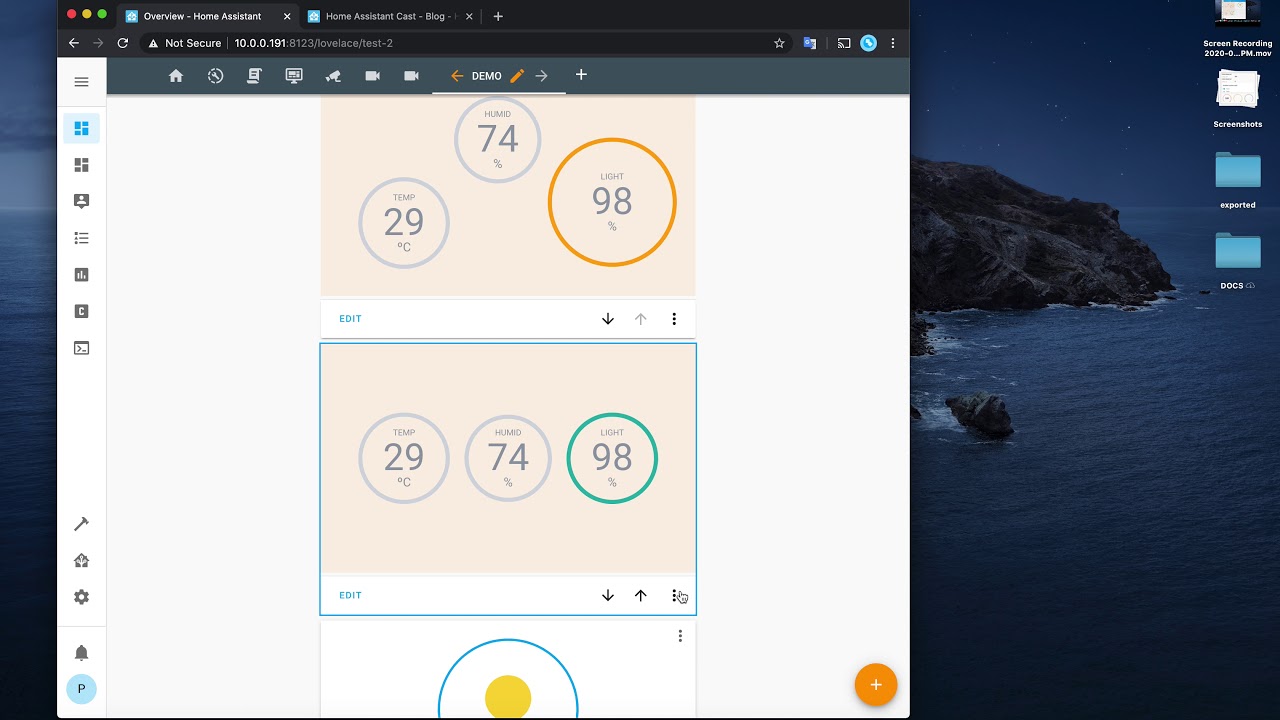This screenshot has width=1280, height=720.
Task: Select the orange Light 98% gauge
Action: click(612, 202)
